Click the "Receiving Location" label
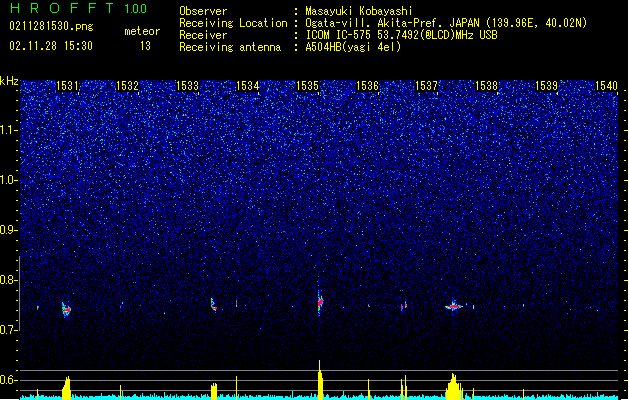The width and height of the screenshot is (629, 400). tap(233, 23)
